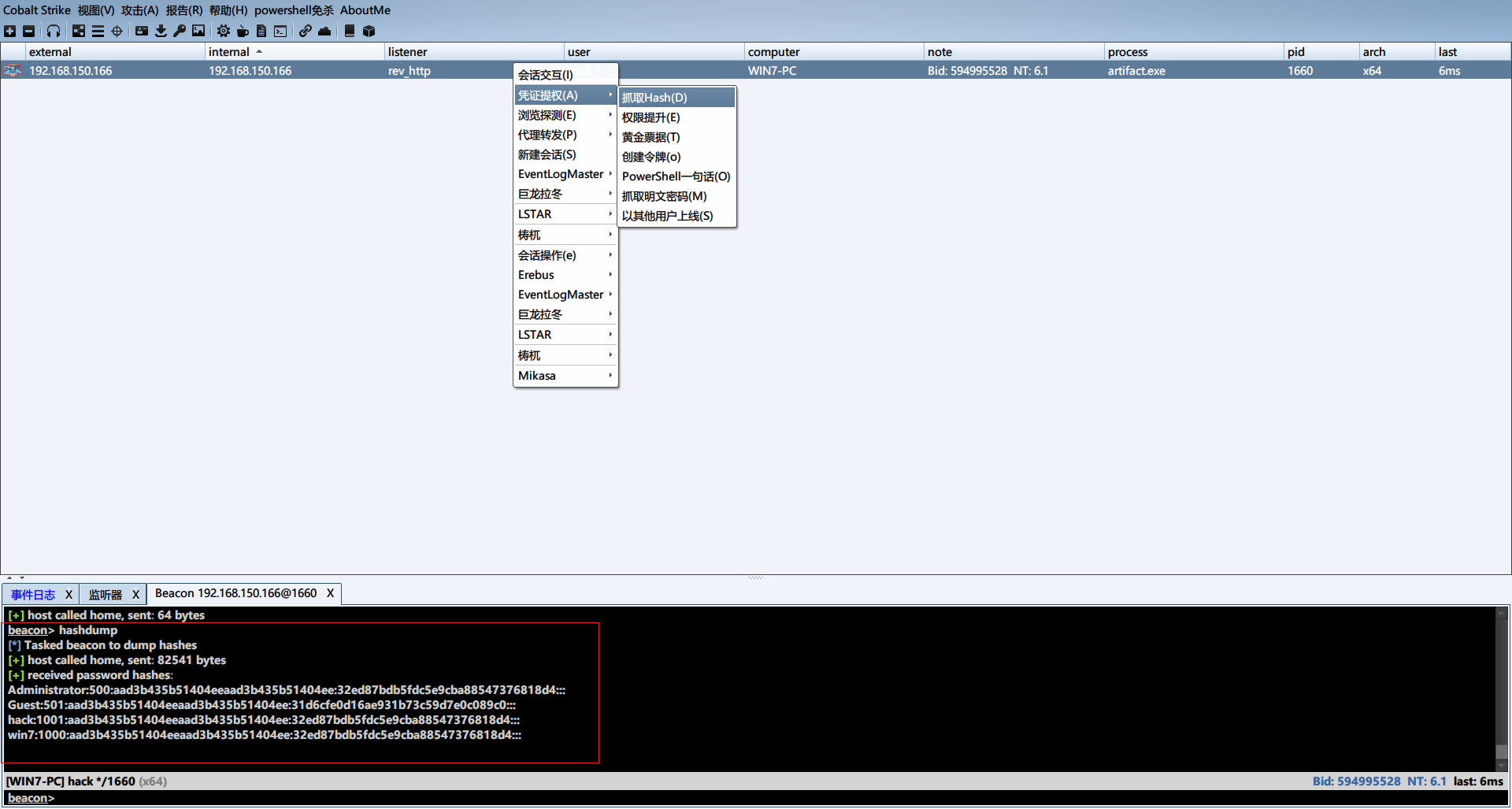
Task: Open the powershell免杀 menu
Action: (x=294, y=10)
